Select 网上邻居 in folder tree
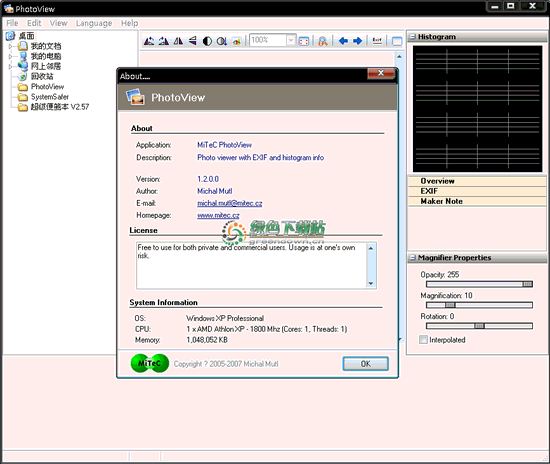 click(46, 66)
